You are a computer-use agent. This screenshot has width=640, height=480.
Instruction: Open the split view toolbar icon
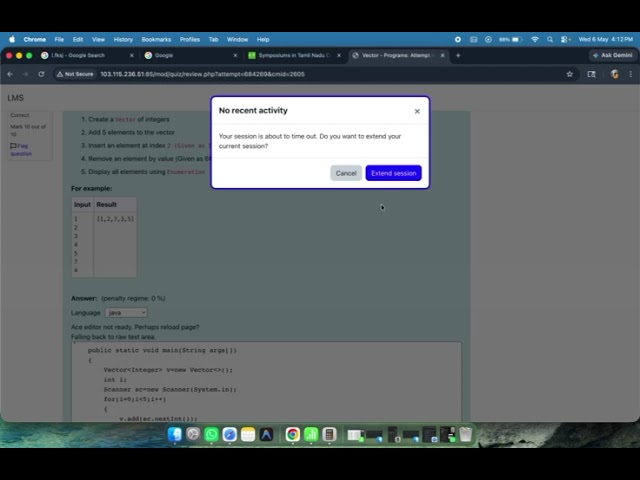[591, 74]
